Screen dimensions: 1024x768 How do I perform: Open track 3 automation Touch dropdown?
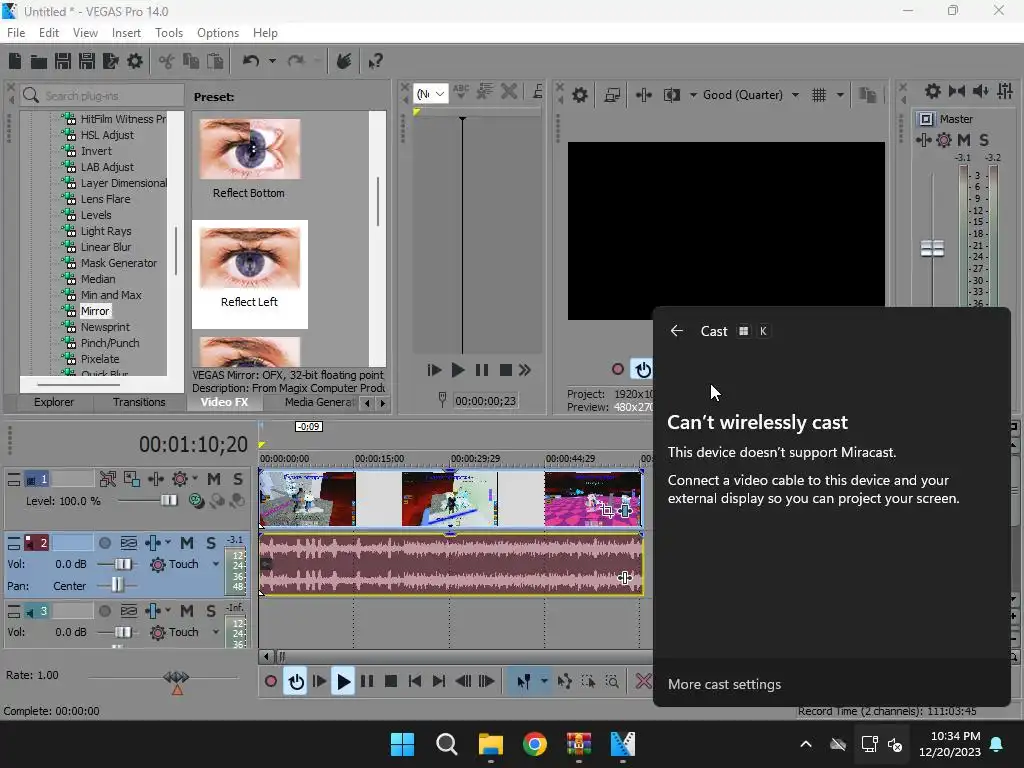[x=216, y=632]
